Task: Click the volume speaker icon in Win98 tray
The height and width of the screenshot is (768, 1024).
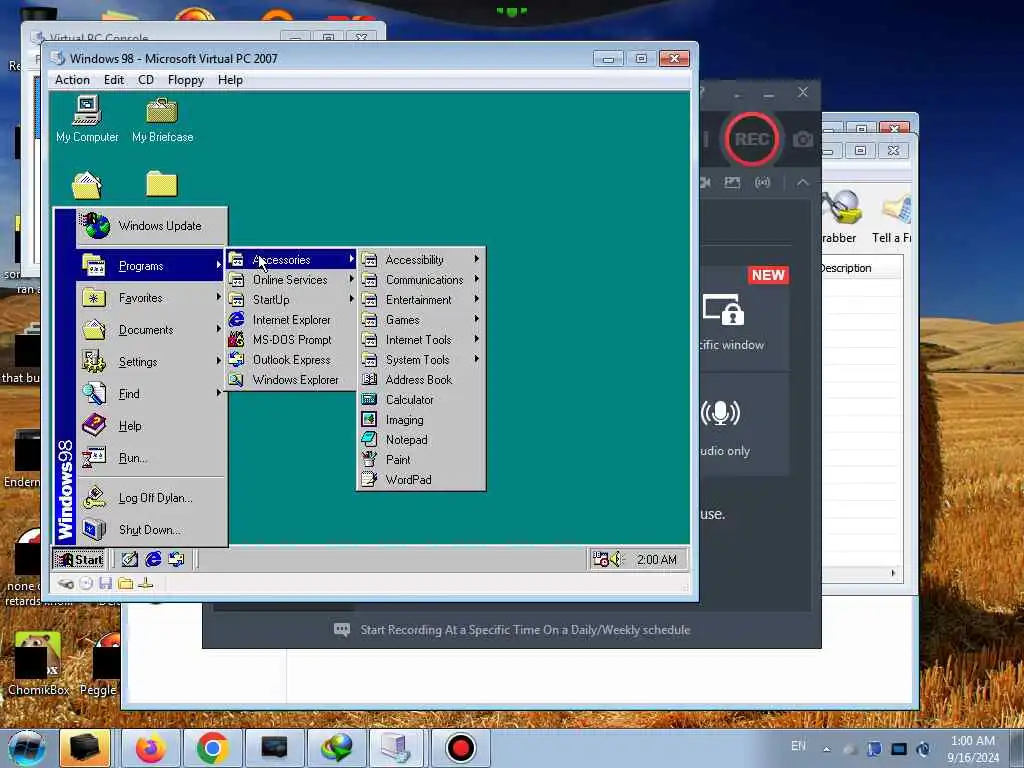Action: pyautogui.click(x=616, y=559)
